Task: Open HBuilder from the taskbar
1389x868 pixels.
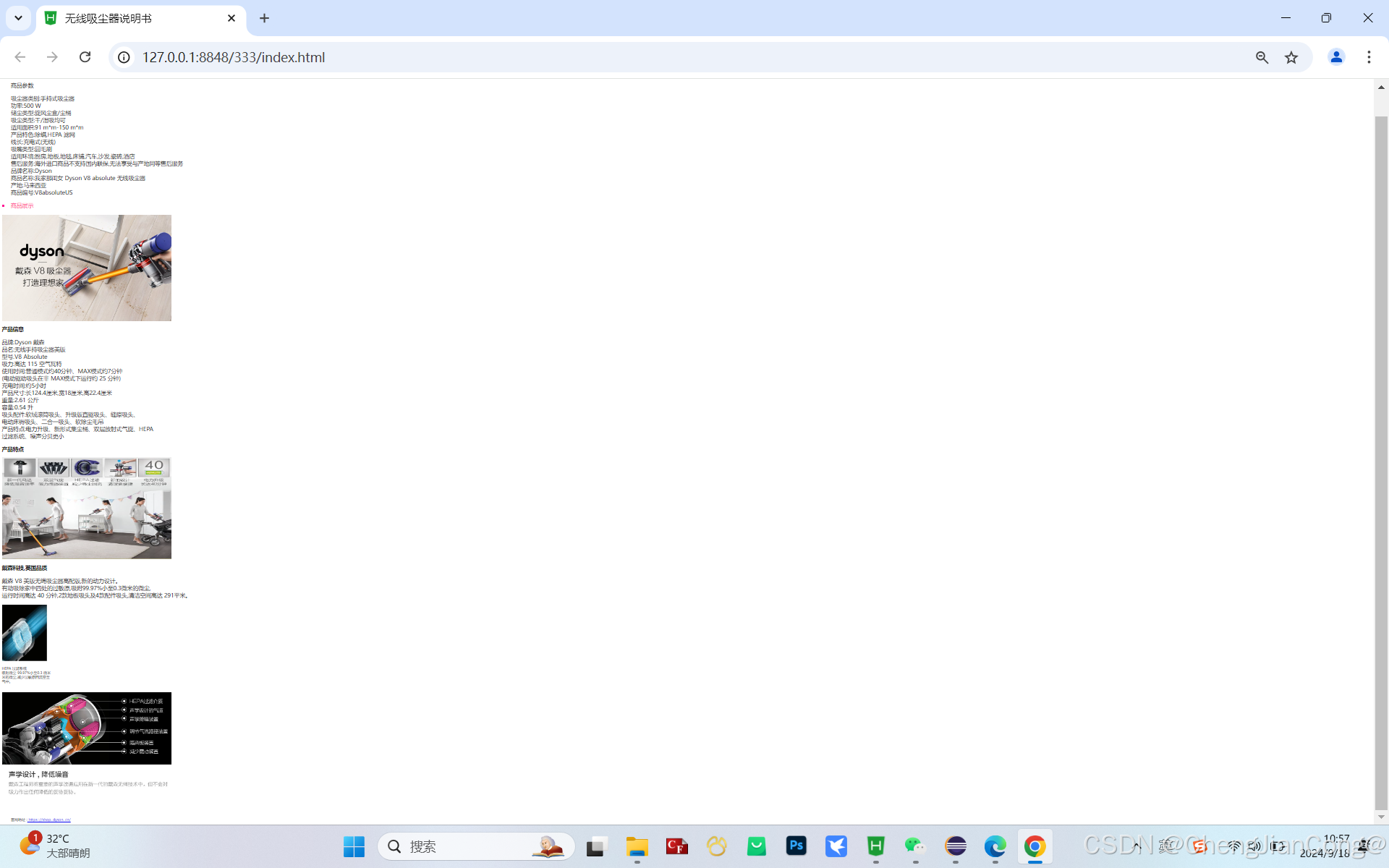Action: (876, 846)
